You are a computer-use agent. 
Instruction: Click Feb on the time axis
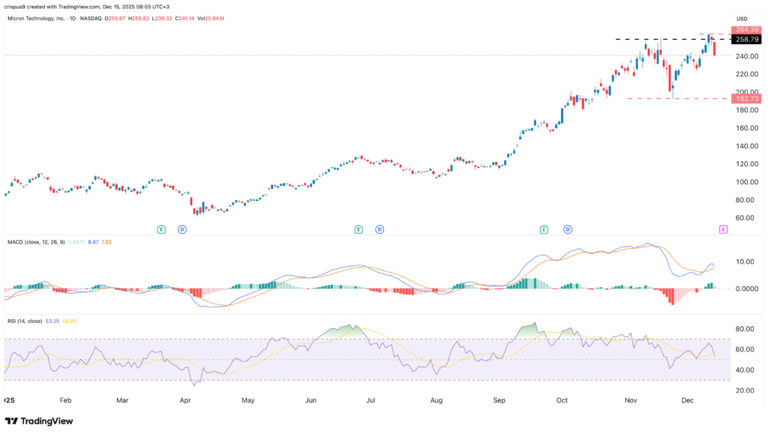click(x=66, y=401)
